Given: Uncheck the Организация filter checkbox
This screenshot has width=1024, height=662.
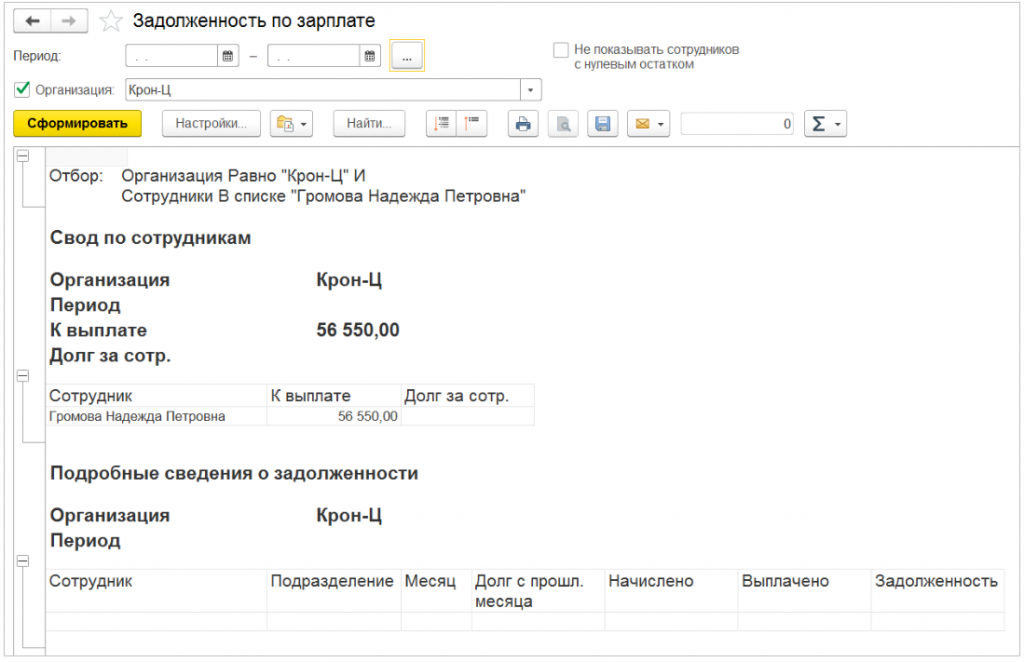Looking at the screenshot, I should (x=22, y=90).
